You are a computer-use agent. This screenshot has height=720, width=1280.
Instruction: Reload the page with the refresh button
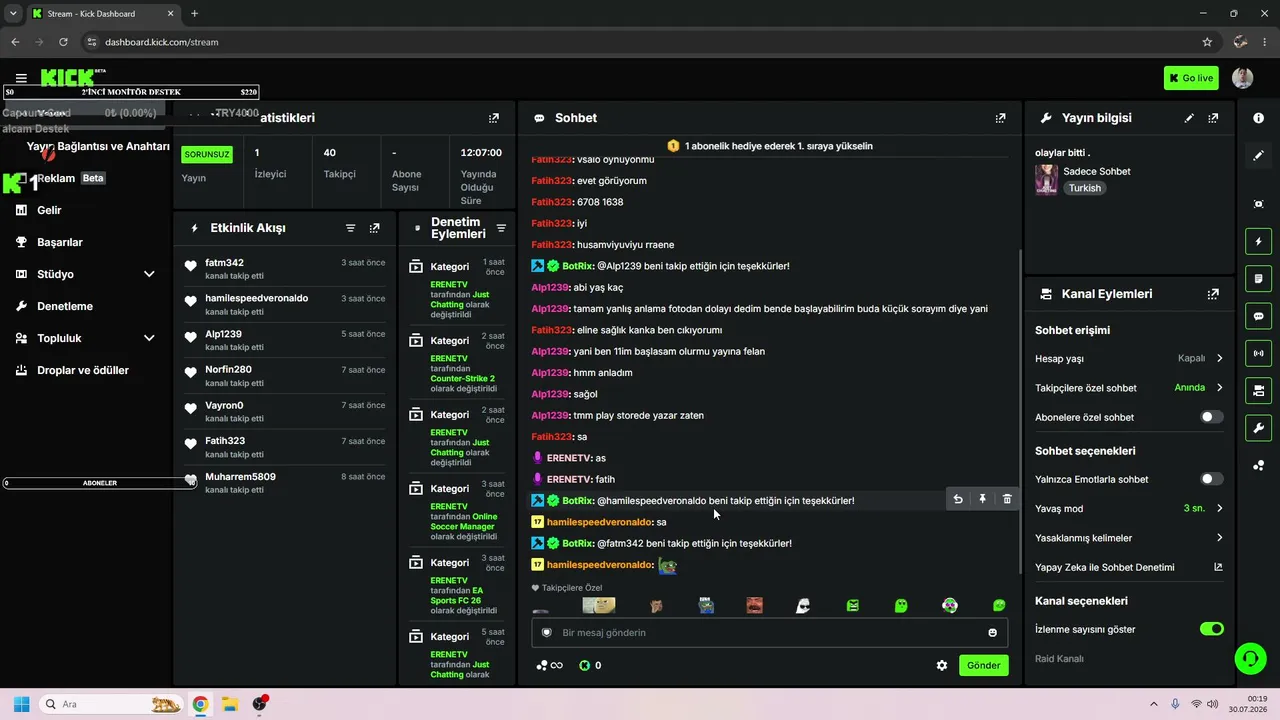63,42
